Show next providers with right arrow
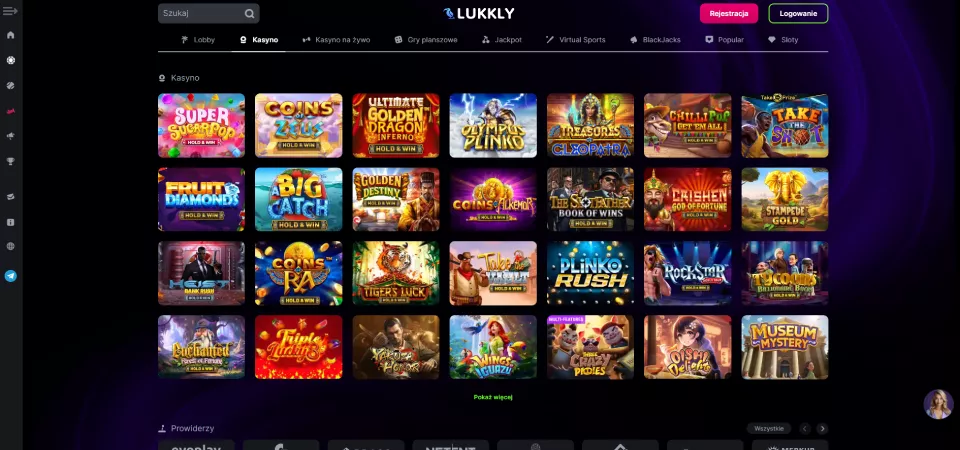This screenshot has width=960, height=450. 822,429
